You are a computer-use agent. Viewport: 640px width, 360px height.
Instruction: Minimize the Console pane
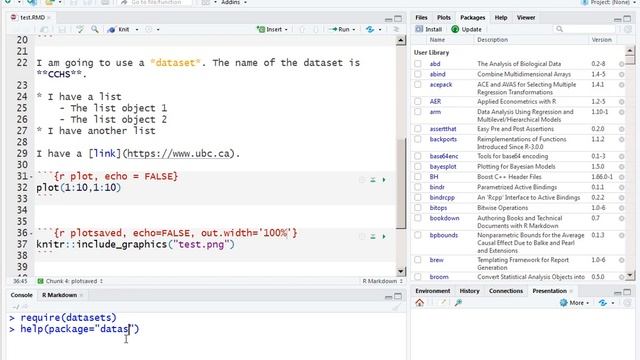click(x=389, y=297)
